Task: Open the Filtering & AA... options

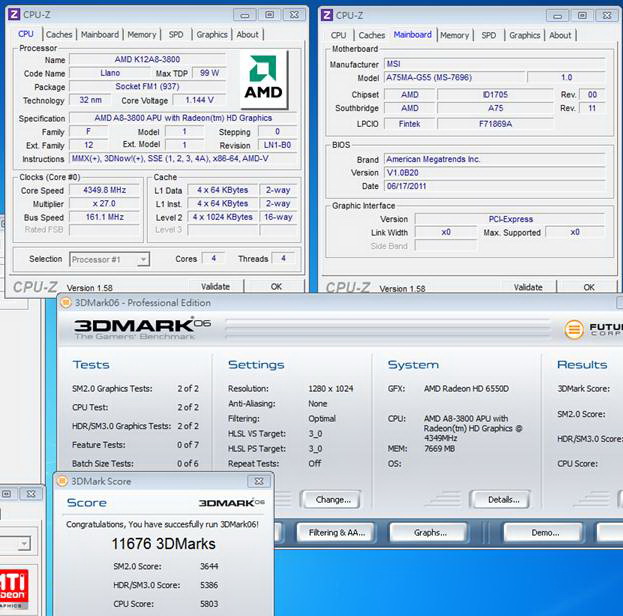Action: click(x=336, y=533)
